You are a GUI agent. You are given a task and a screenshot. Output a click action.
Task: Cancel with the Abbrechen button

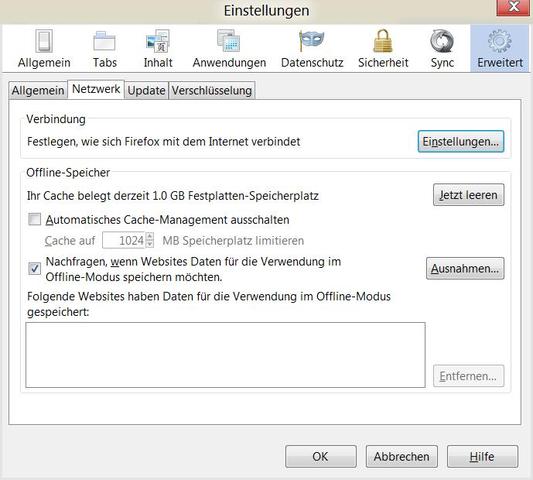(x=401, y=457)
